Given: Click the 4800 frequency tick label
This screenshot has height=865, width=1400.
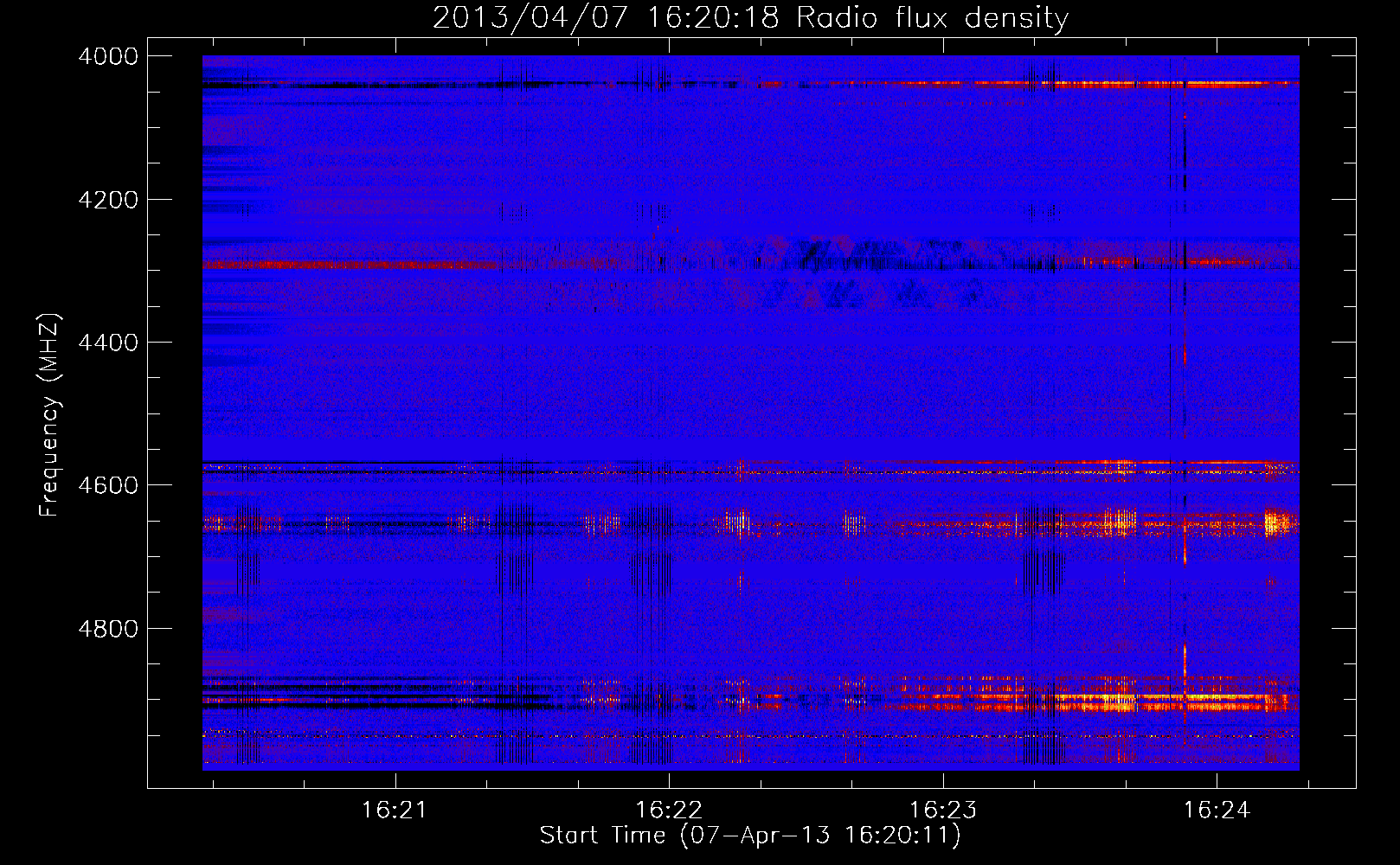Looking at the screenshot, I should [108, 628].
